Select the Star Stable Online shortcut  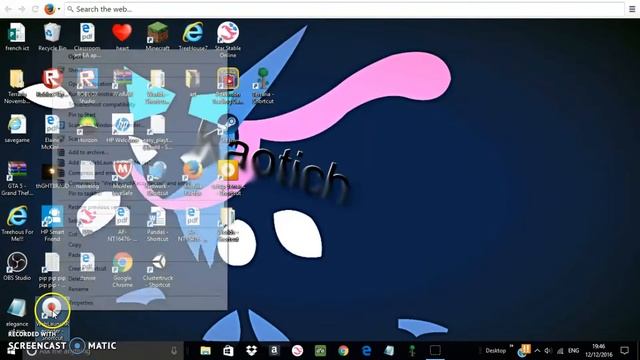[228, 40]
